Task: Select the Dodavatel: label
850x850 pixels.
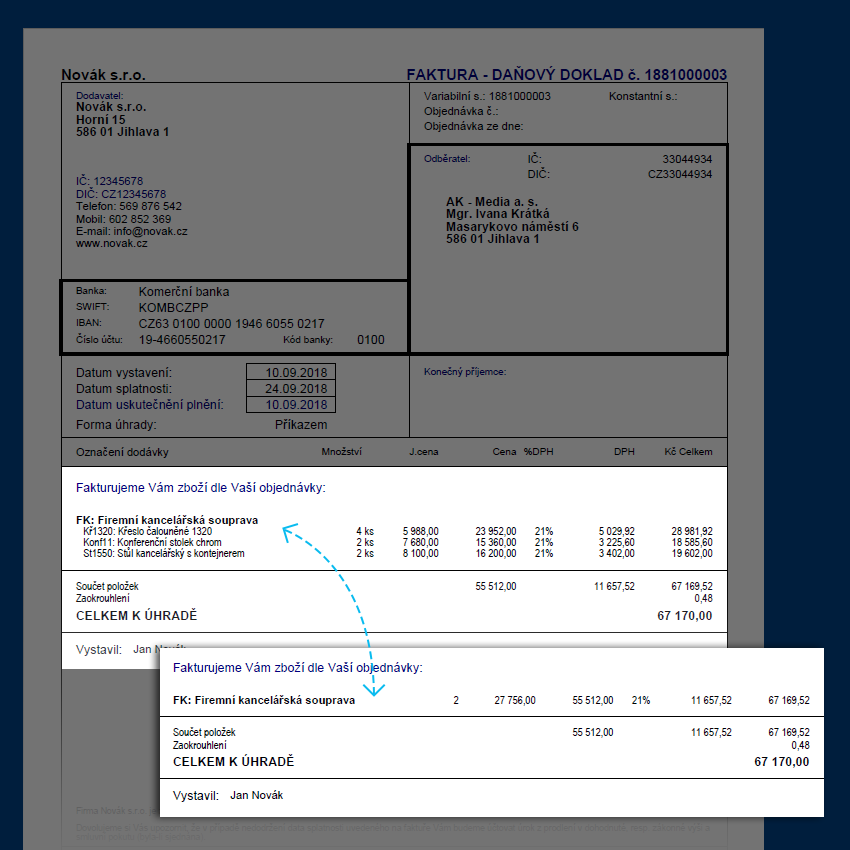Action: pos(99,95)
